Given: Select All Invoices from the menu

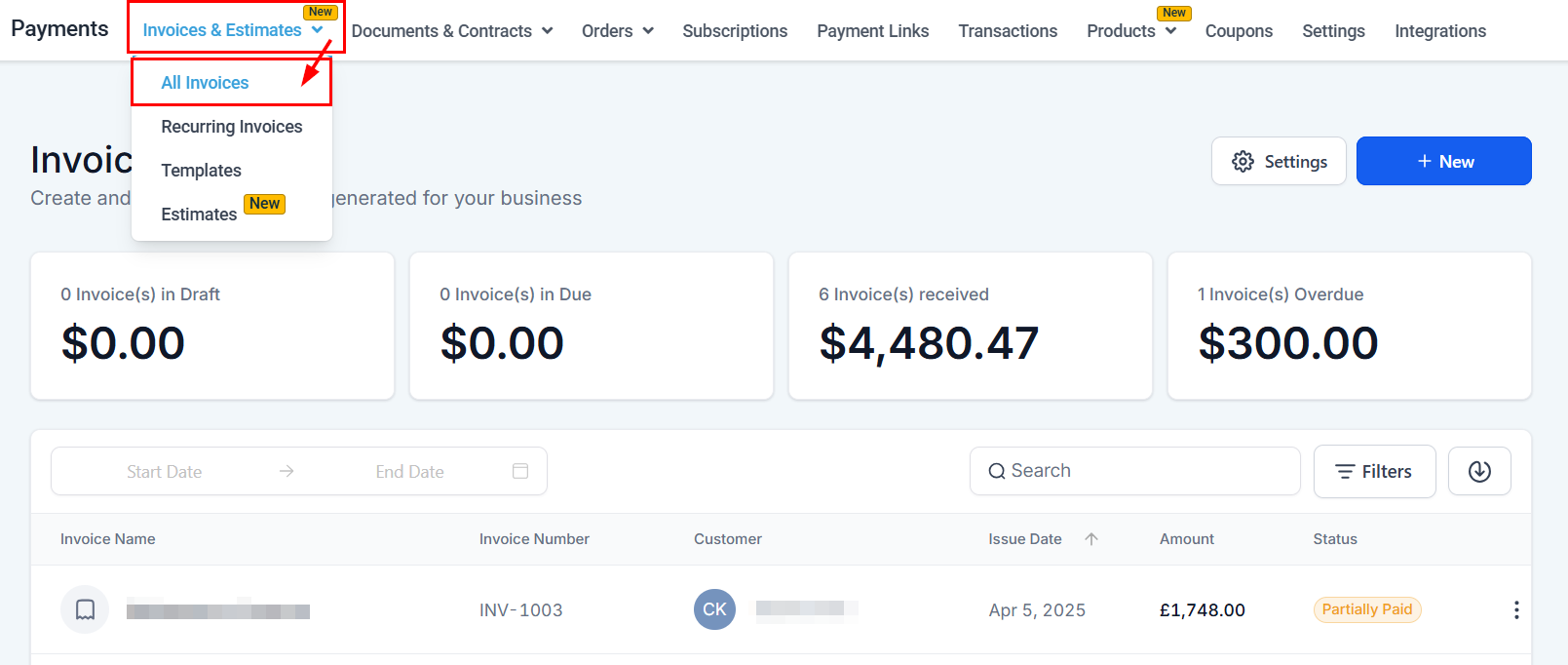Looking at the screenshot, I should coord(206,83).
